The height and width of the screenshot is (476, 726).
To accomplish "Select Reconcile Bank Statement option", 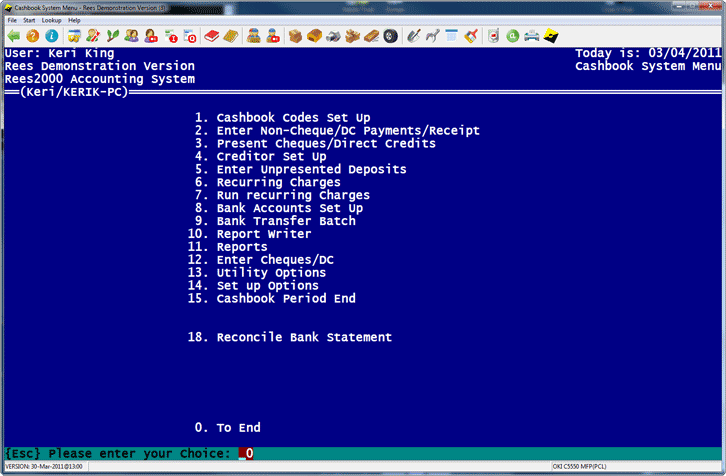I will pyautogui.click(x=303, y=338).
